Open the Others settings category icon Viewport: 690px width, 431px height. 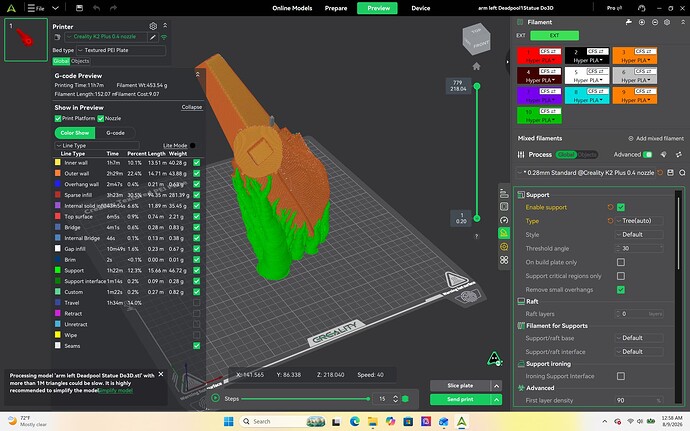coord(504,247)
